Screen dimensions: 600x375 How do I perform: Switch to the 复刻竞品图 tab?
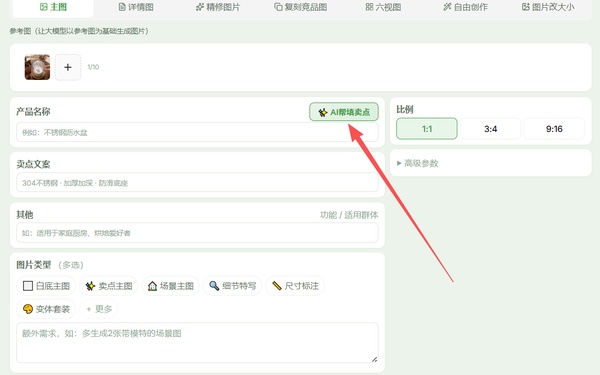click(301, 7)
